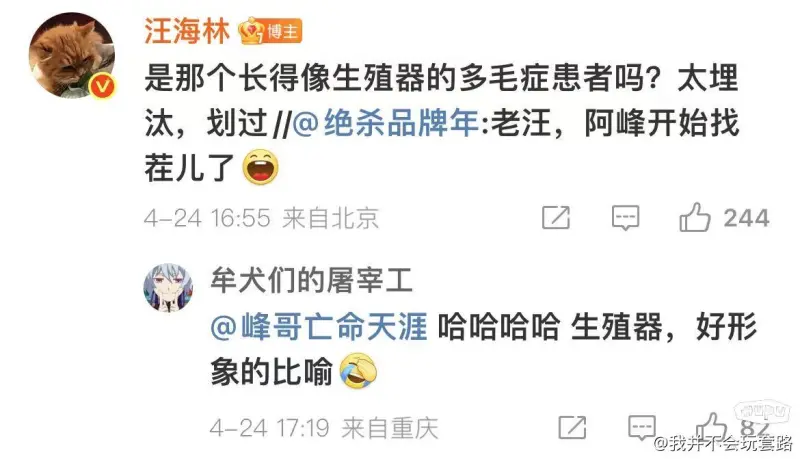Screen dimensions: 800x459
Task: Like the reply by 牟犬们的屠宰工
Action: (x=711, y=426)
